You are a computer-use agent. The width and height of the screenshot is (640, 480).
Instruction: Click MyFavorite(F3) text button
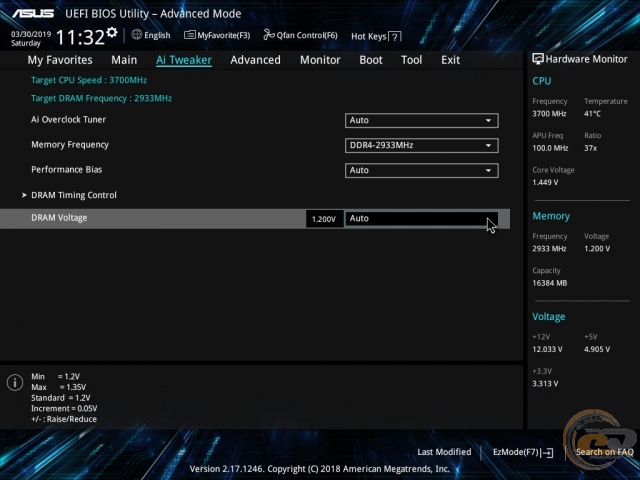tap(224, 36)
